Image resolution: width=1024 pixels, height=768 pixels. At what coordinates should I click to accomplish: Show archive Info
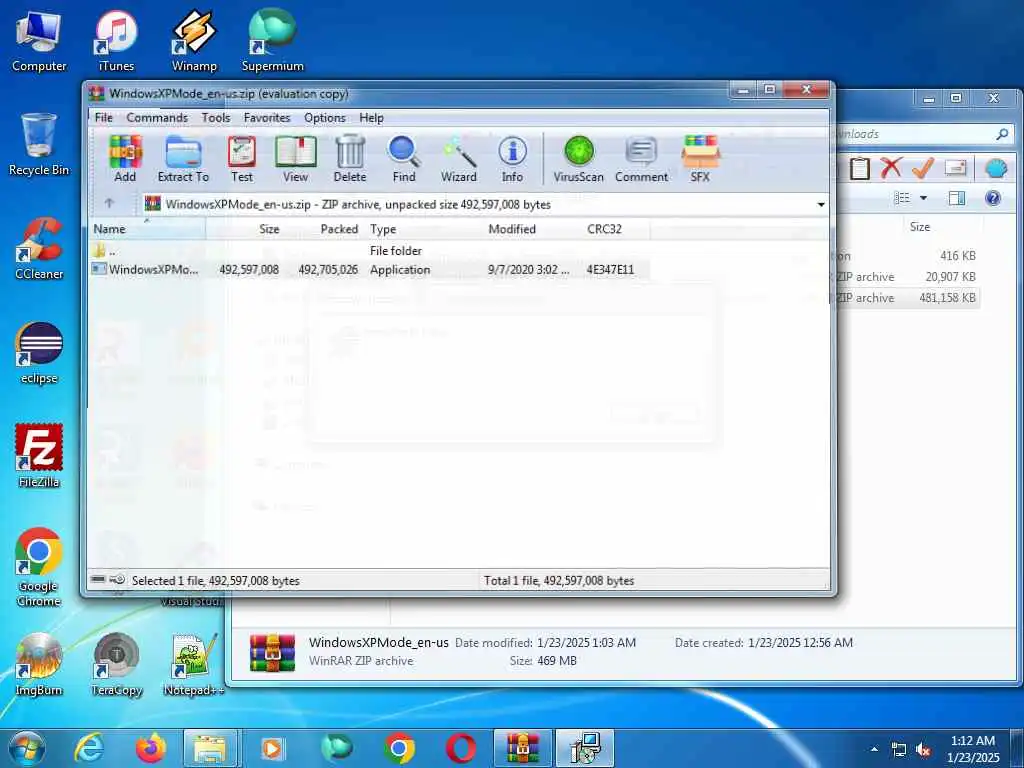tap(512, 159)
